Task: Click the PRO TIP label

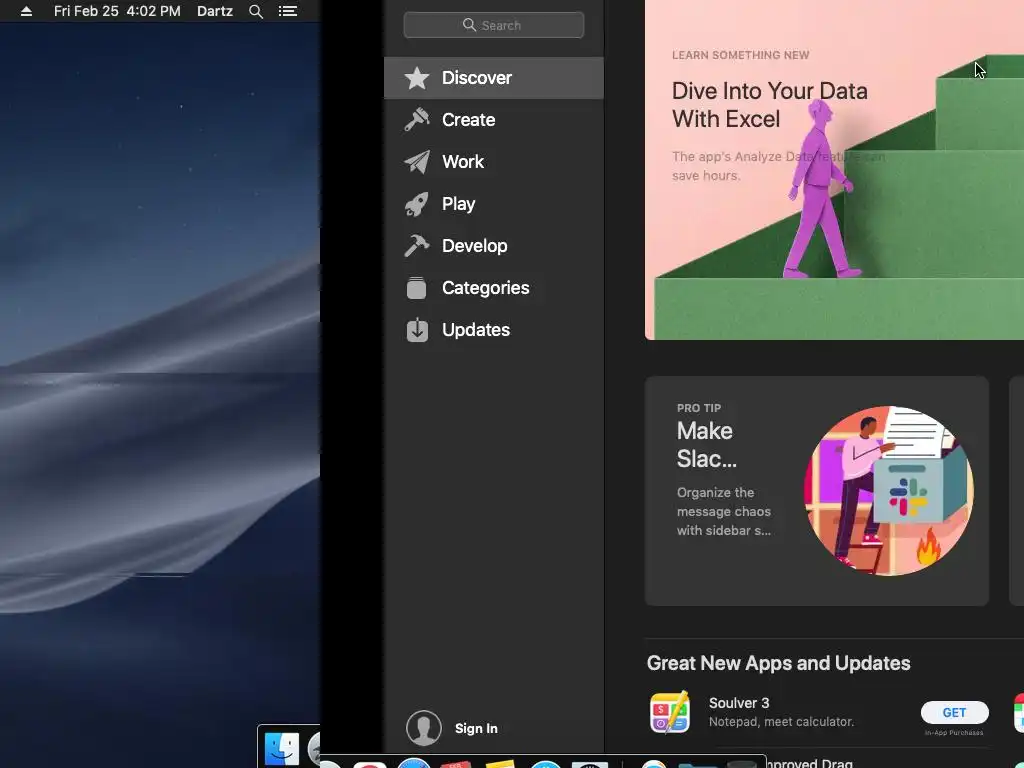Action: tap(699, 408)
